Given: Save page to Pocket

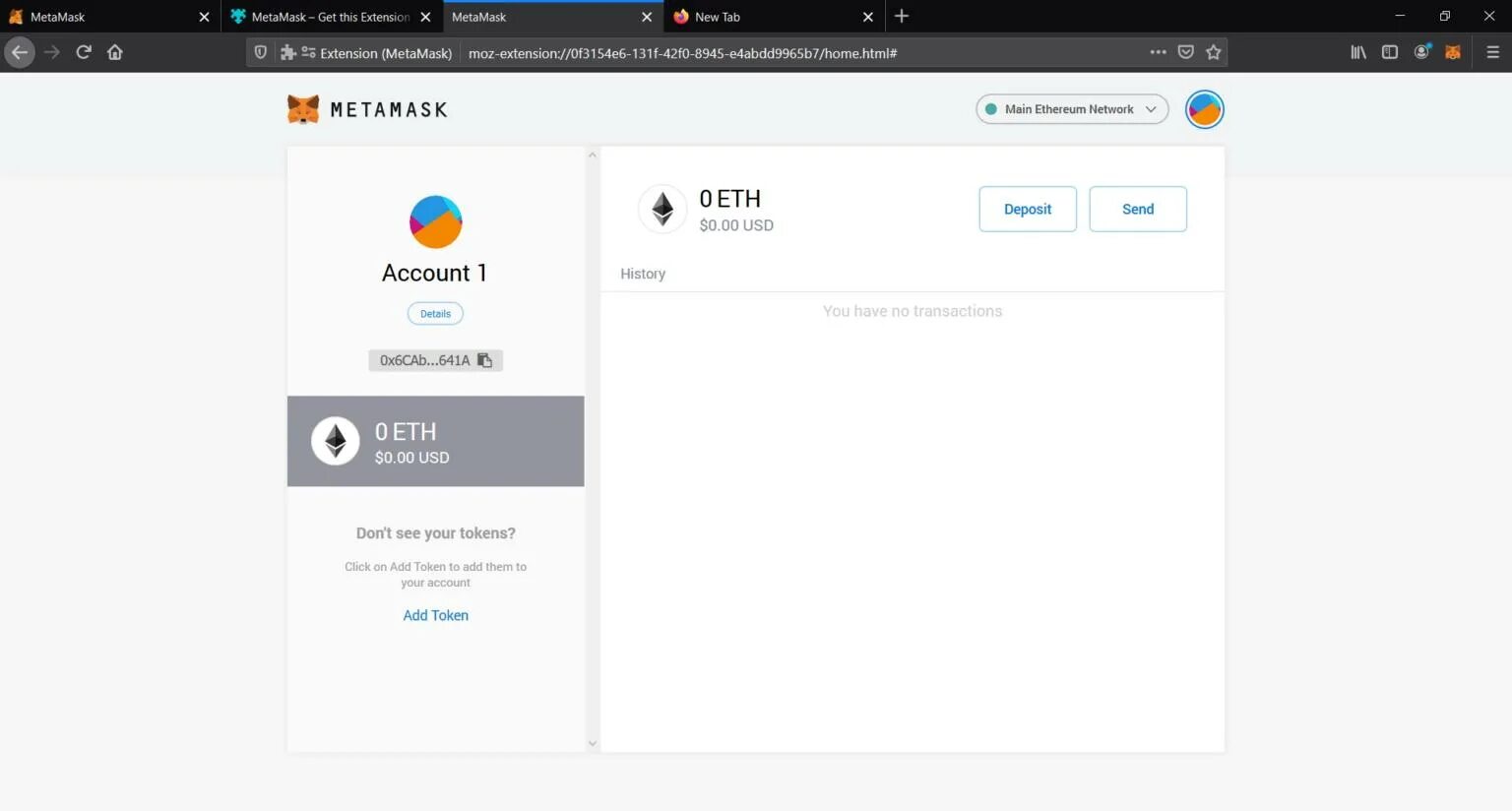Looking at the screenshot, I should pos(1186,52).
